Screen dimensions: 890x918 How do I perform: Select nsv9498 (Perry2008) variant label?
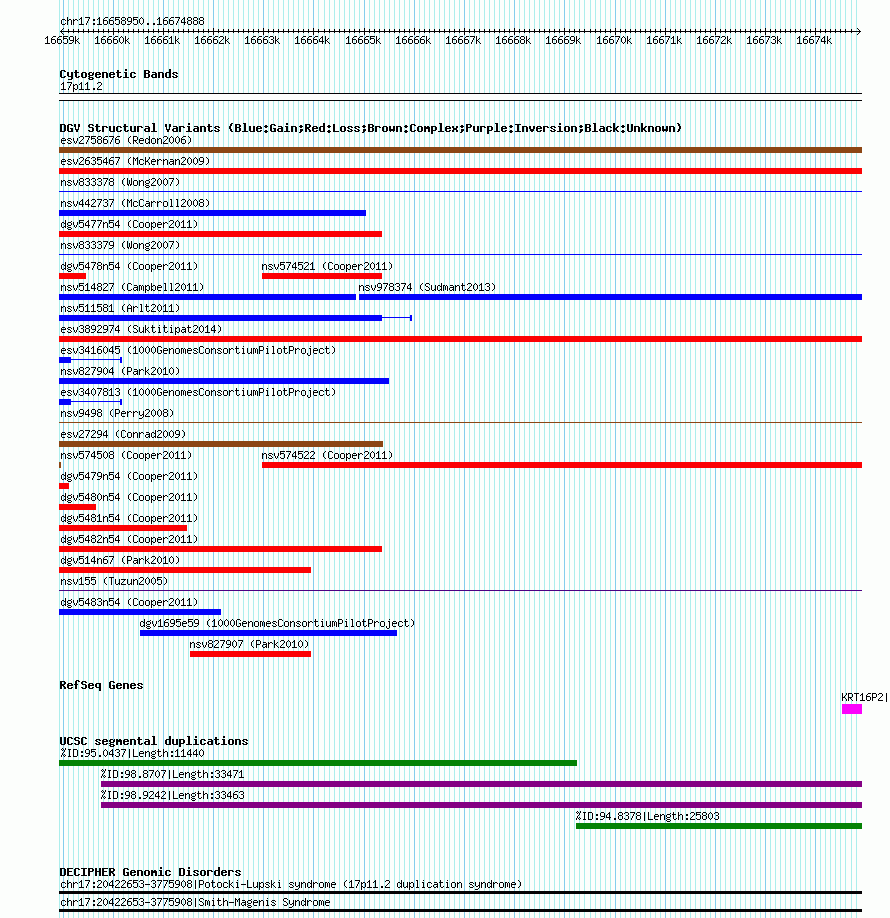tap(117, 413)
